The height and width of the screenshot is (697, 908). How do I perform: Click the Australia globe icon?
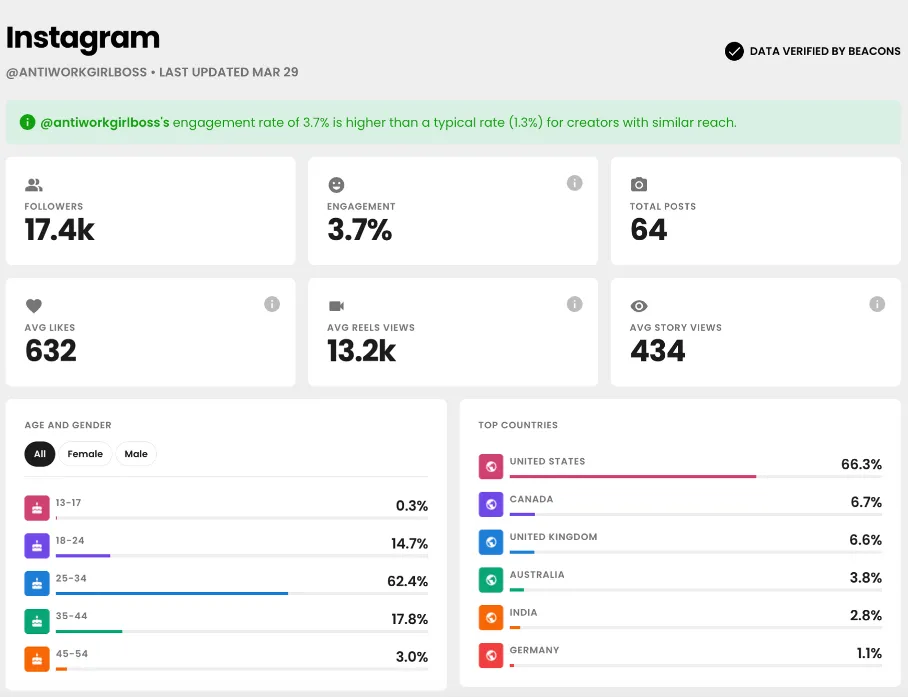pos(491,580)
